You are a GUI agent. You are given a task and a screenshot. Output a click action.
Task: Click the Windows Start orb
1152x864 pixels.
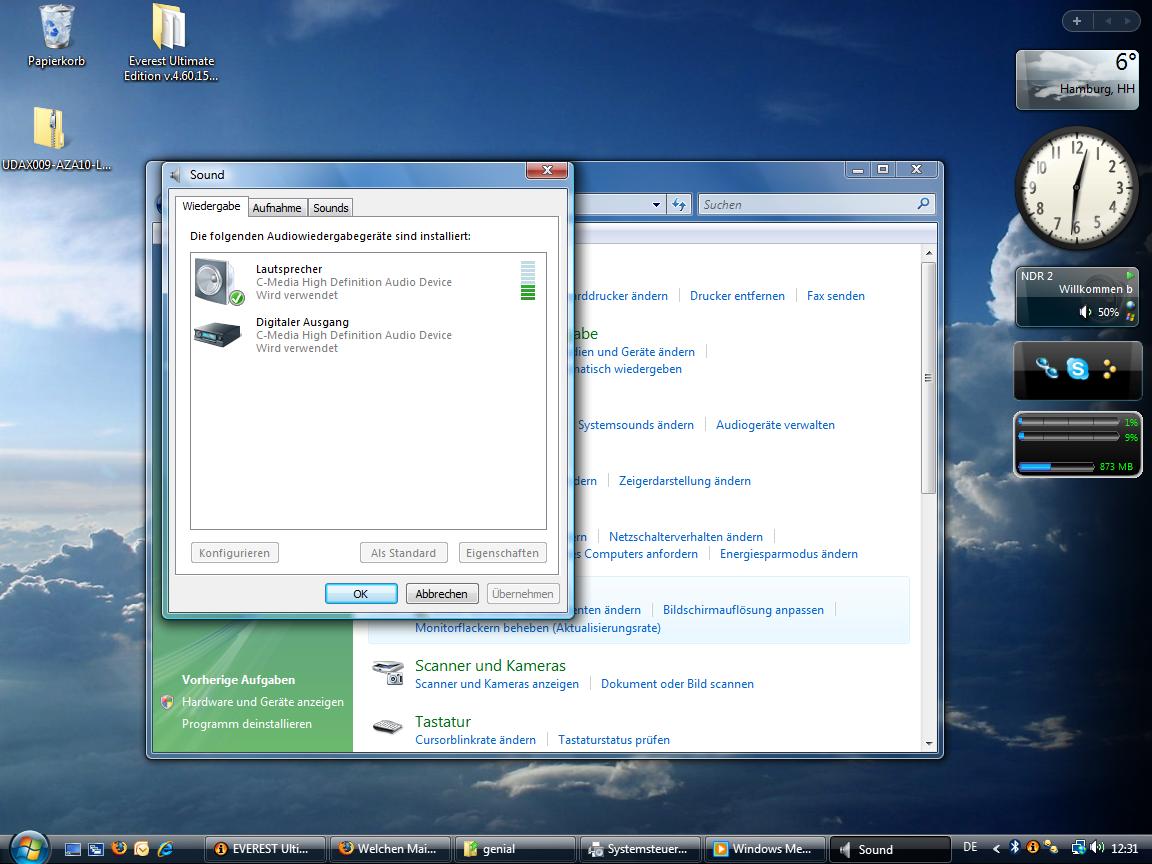click(x=29, y=849)
